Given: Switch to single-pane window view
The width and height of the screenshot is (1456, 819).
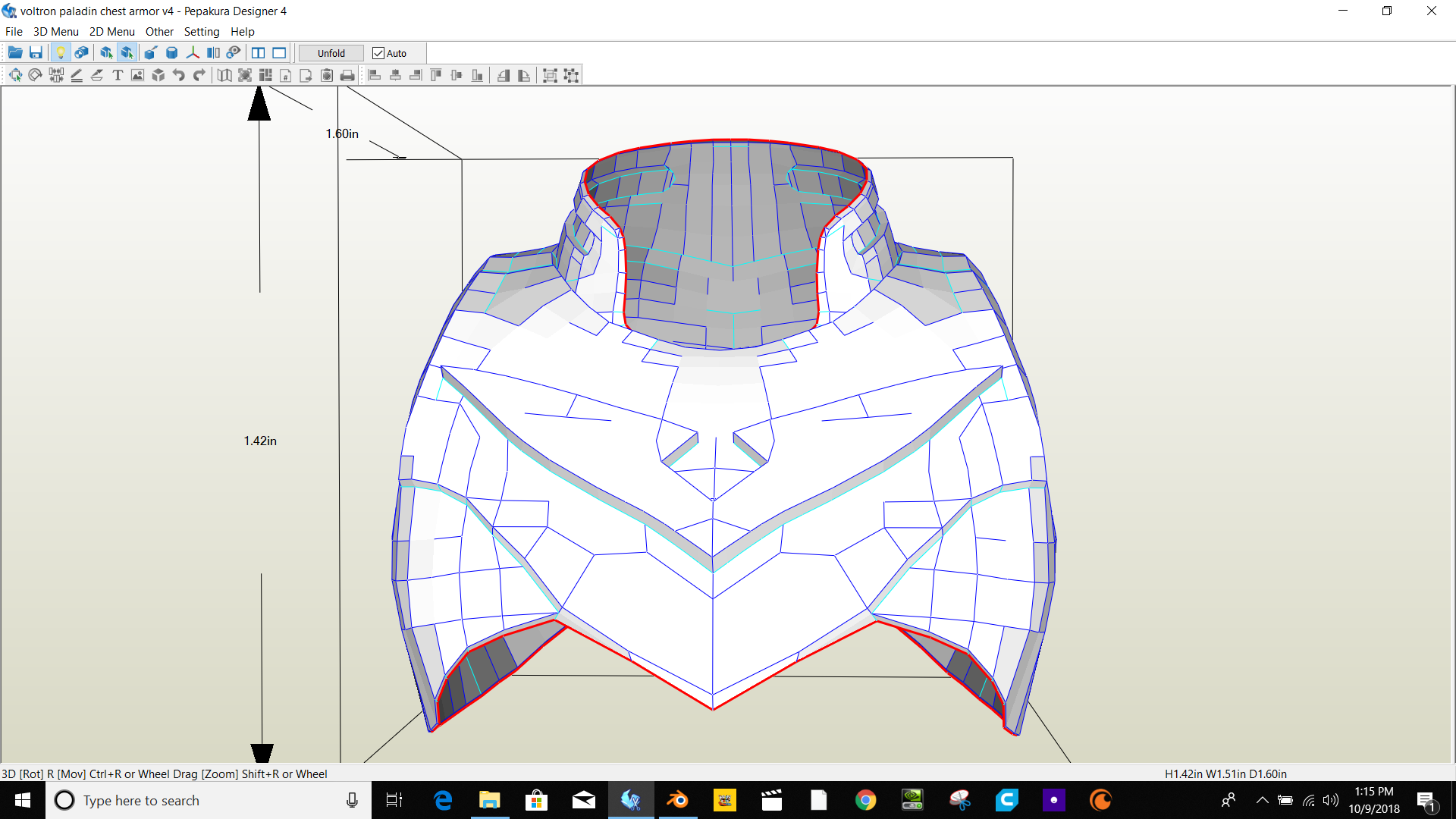Looking at the screenshot, I should [279, 53].
